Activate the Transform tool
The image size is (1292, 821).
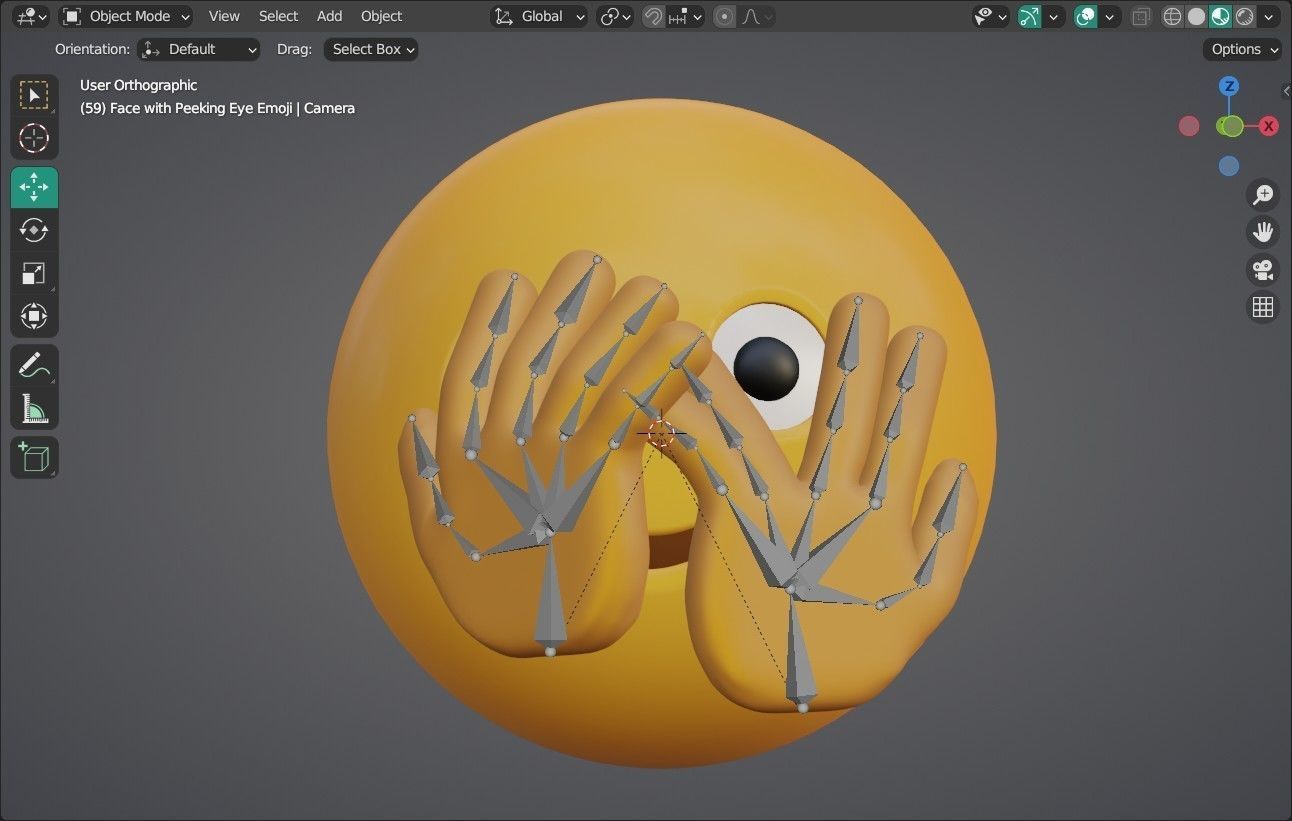[34, 316]
